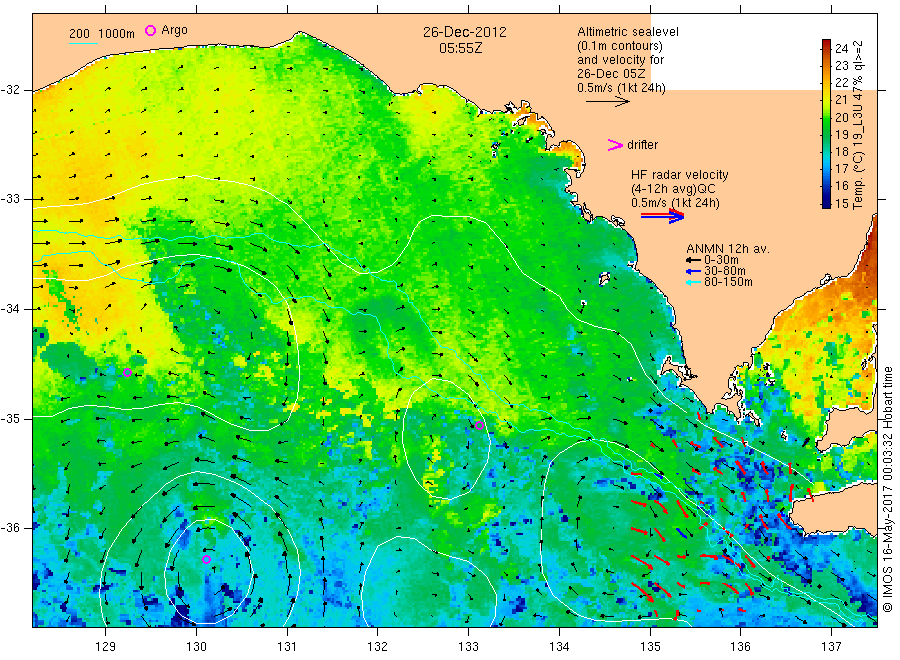This screenshot has width=900, height=660.
Task: Click the '(0.1m contours)' text
Action: coord(620,46)
